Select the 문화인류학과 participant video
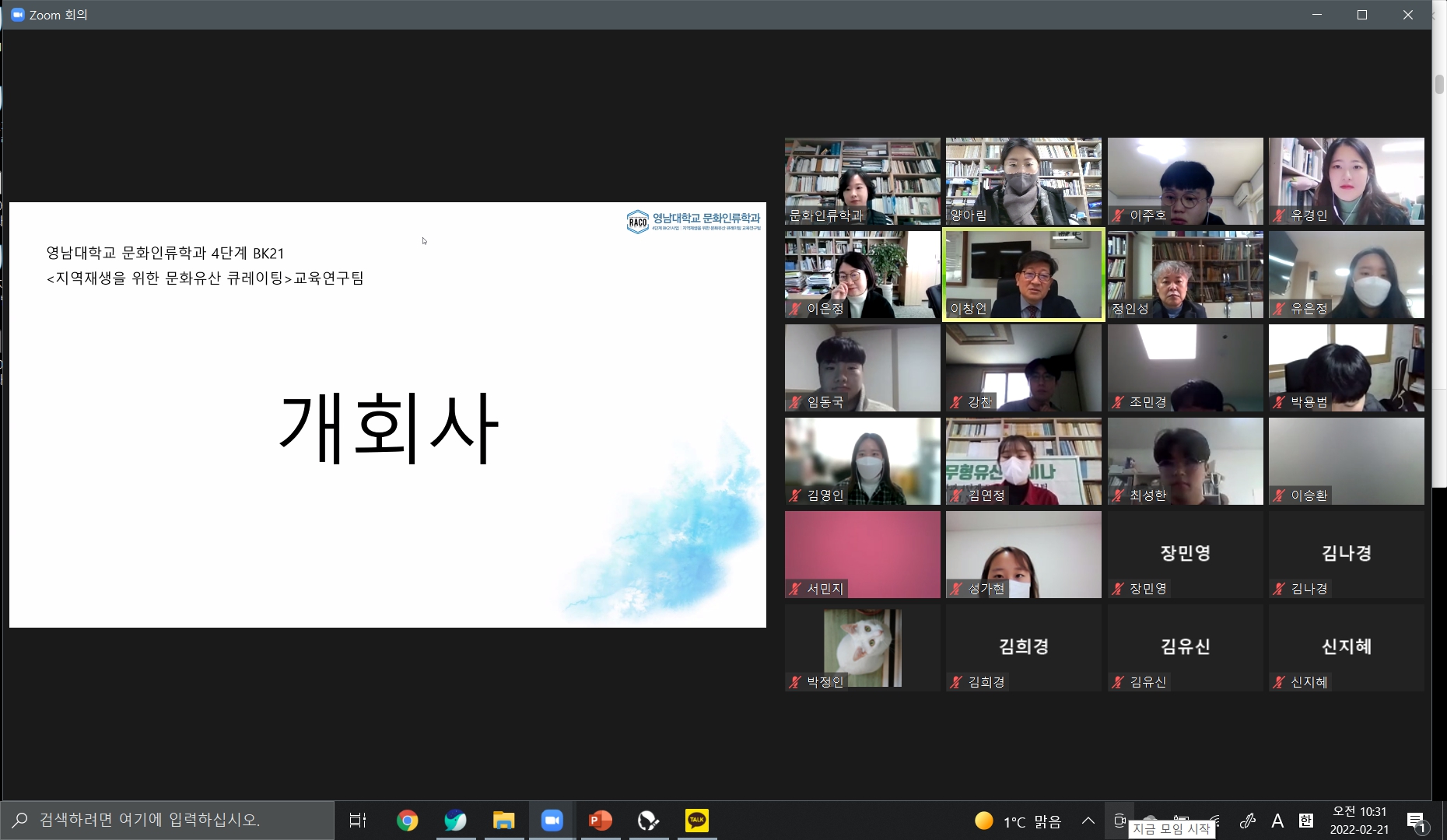Screen dimensions: 1447x840 (x=862, y=181)
